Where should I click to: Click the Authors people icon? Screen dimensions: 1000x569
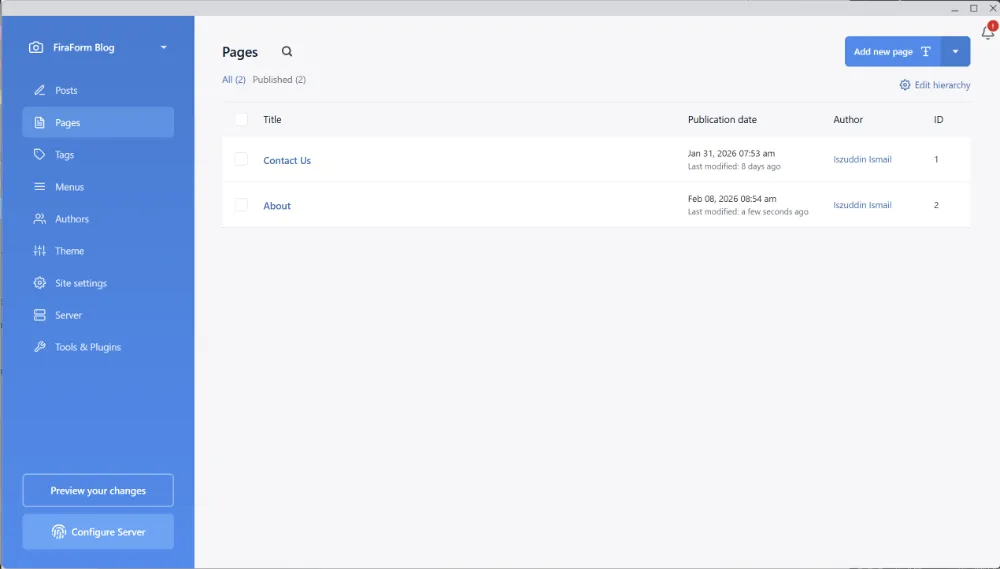40,219
